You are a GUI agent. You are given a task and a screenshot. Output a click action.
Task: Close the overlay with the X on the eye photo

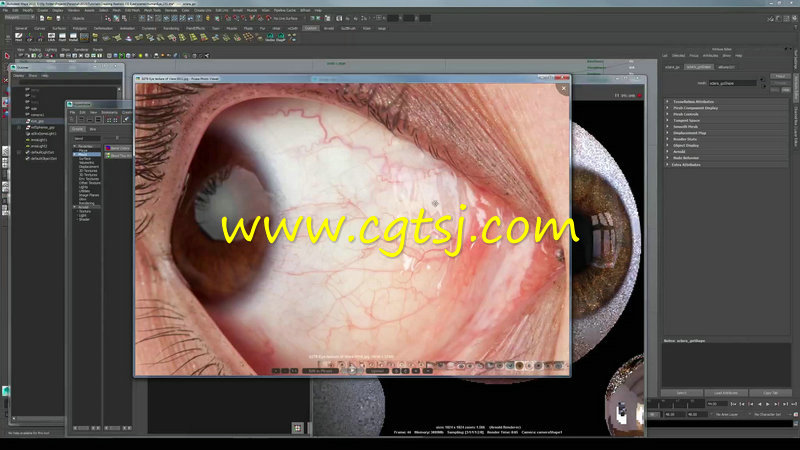[563, 88]
